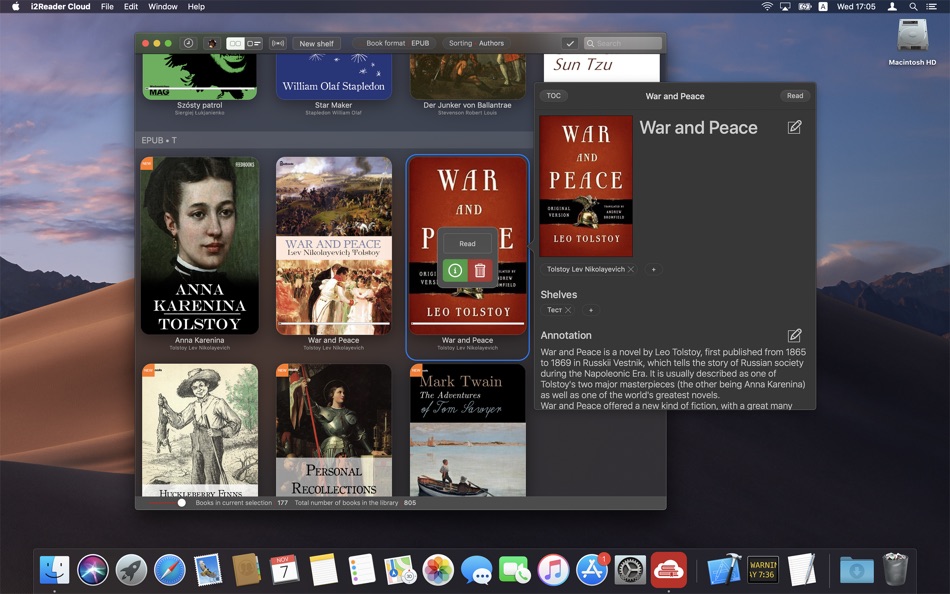Focus the library Search field
The height and width of the screenshot is (594, 950).
[x=623, y=43]
